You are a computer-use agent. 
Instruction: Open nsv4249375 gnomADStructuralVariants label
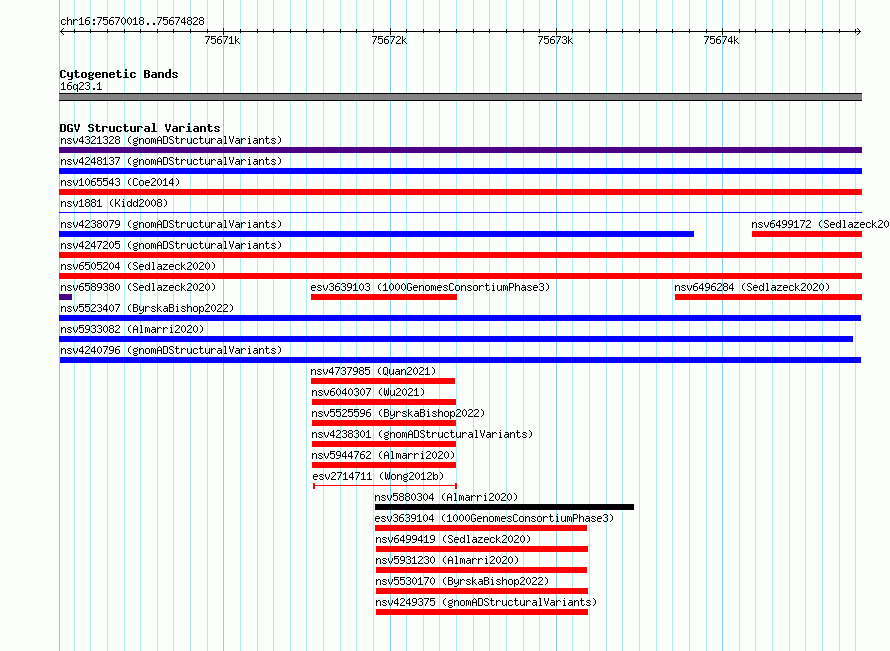(x=486, y=602)
